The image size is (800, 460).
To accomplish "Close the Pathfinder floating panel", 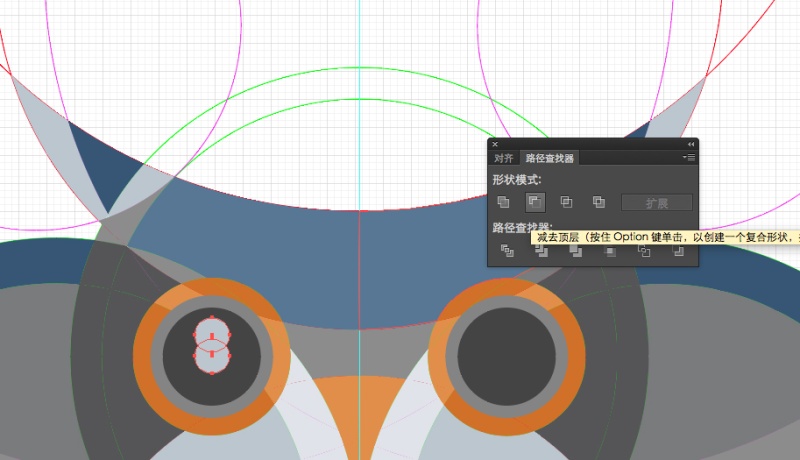I will click(x=495, y=144).
